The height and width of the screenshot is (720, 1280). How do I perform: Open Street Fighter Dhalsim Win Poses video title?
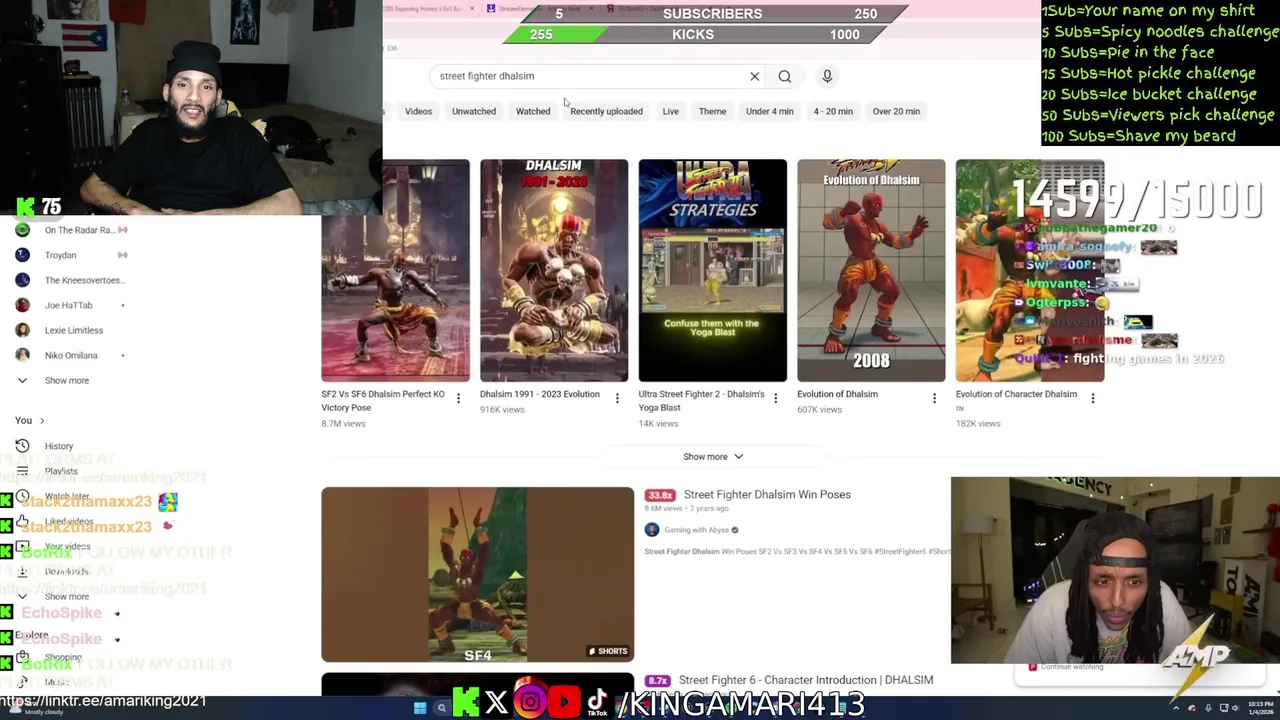tap(767, 495)
